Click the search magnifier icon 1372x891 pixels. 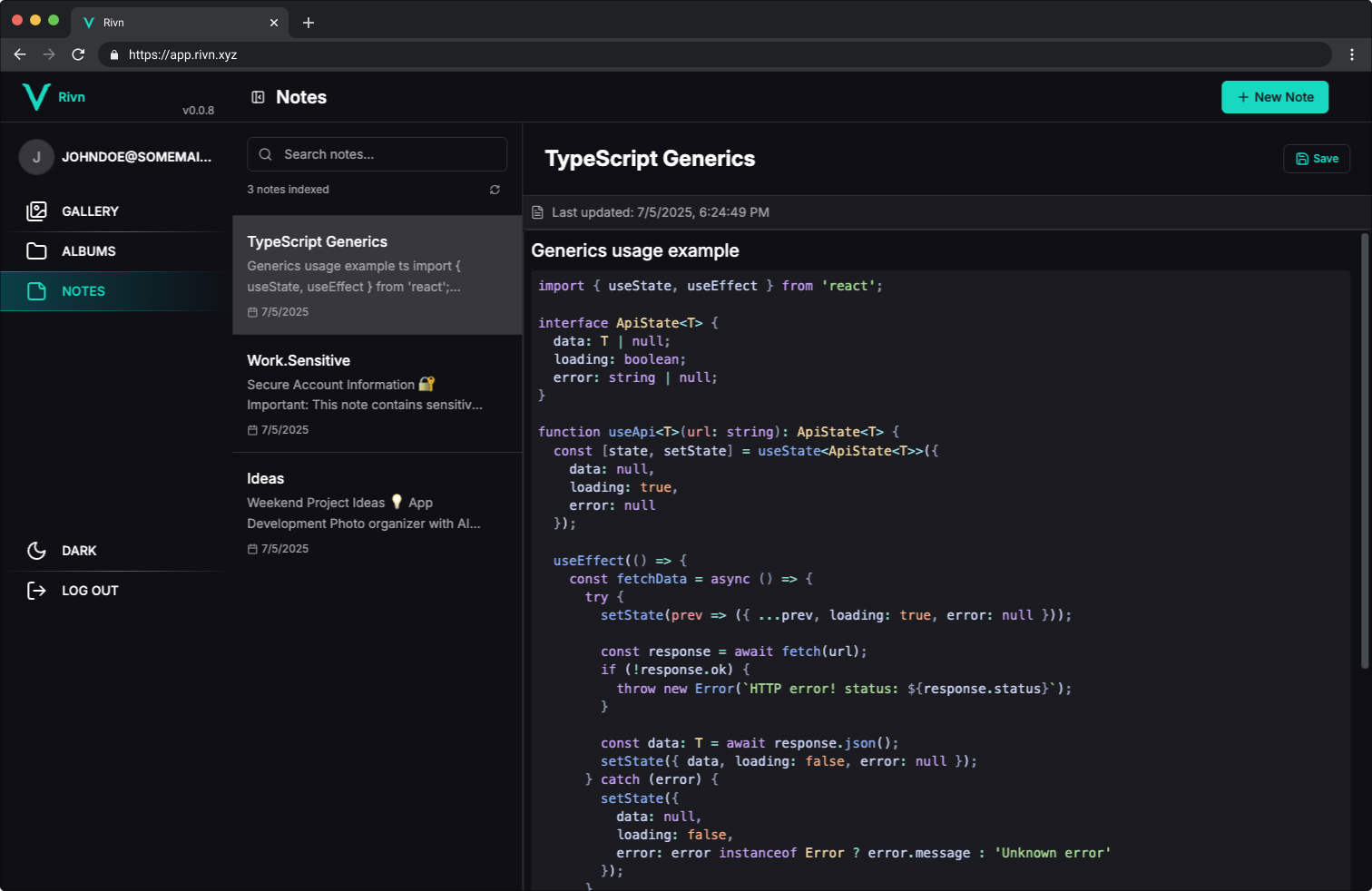[266, 154]
